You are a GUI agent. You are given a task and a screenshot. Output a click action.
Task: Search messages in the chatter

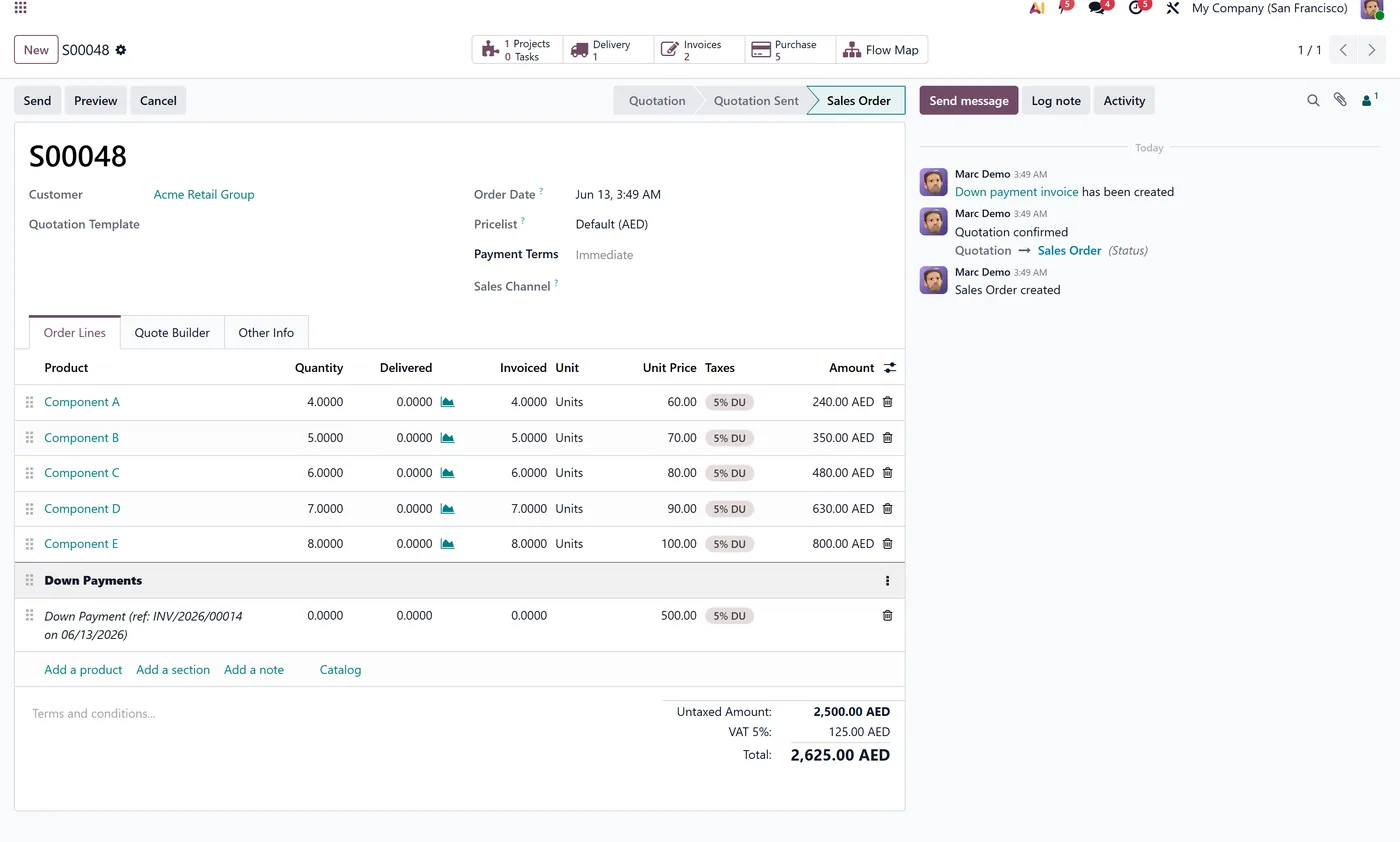tap(1313, 100)
